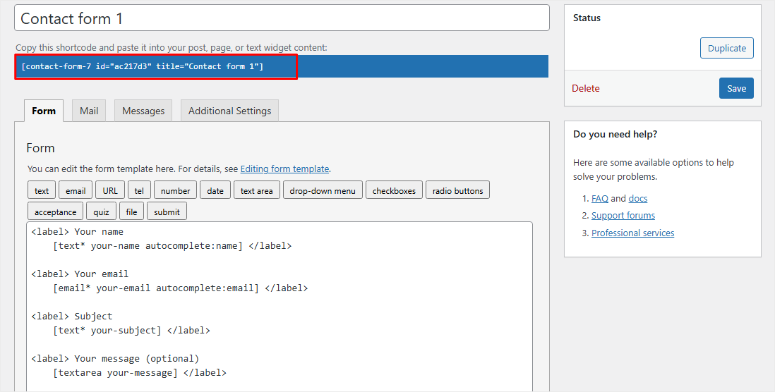Click the "<label> Your email" line

click(80, 274)
